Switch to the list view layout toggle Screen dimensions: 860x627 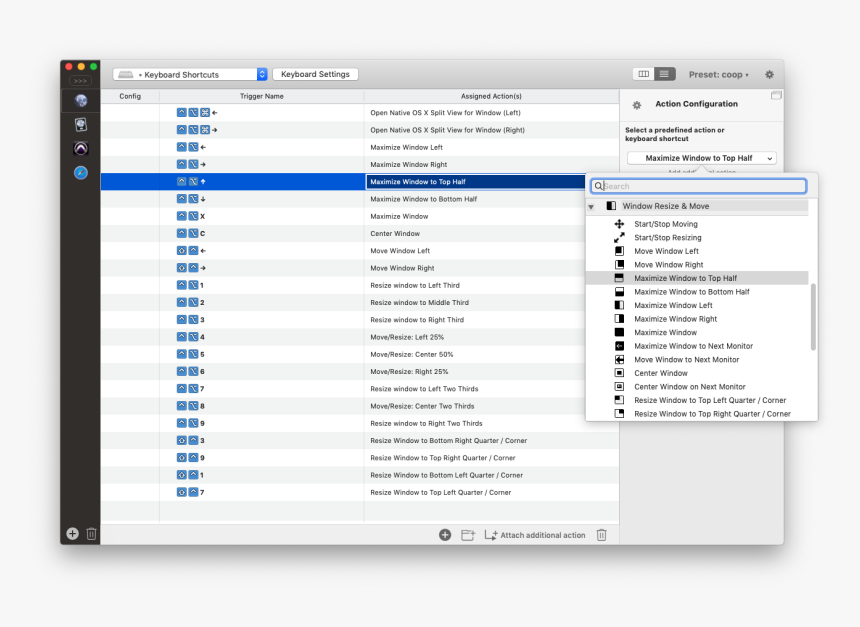pyautogui.click(x=665, y=74)
